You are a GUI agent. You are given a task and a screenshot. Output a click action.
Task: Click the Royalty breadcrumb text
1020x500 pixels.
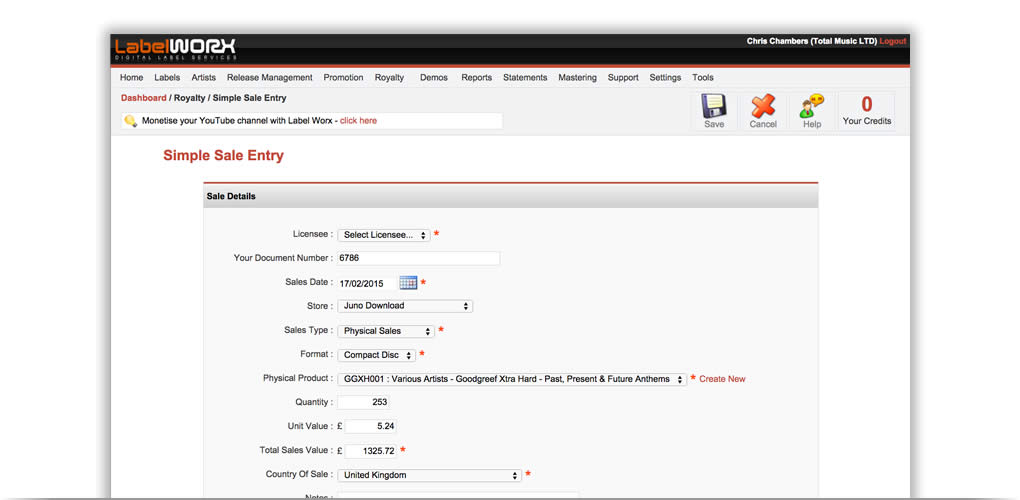point(189,98)
